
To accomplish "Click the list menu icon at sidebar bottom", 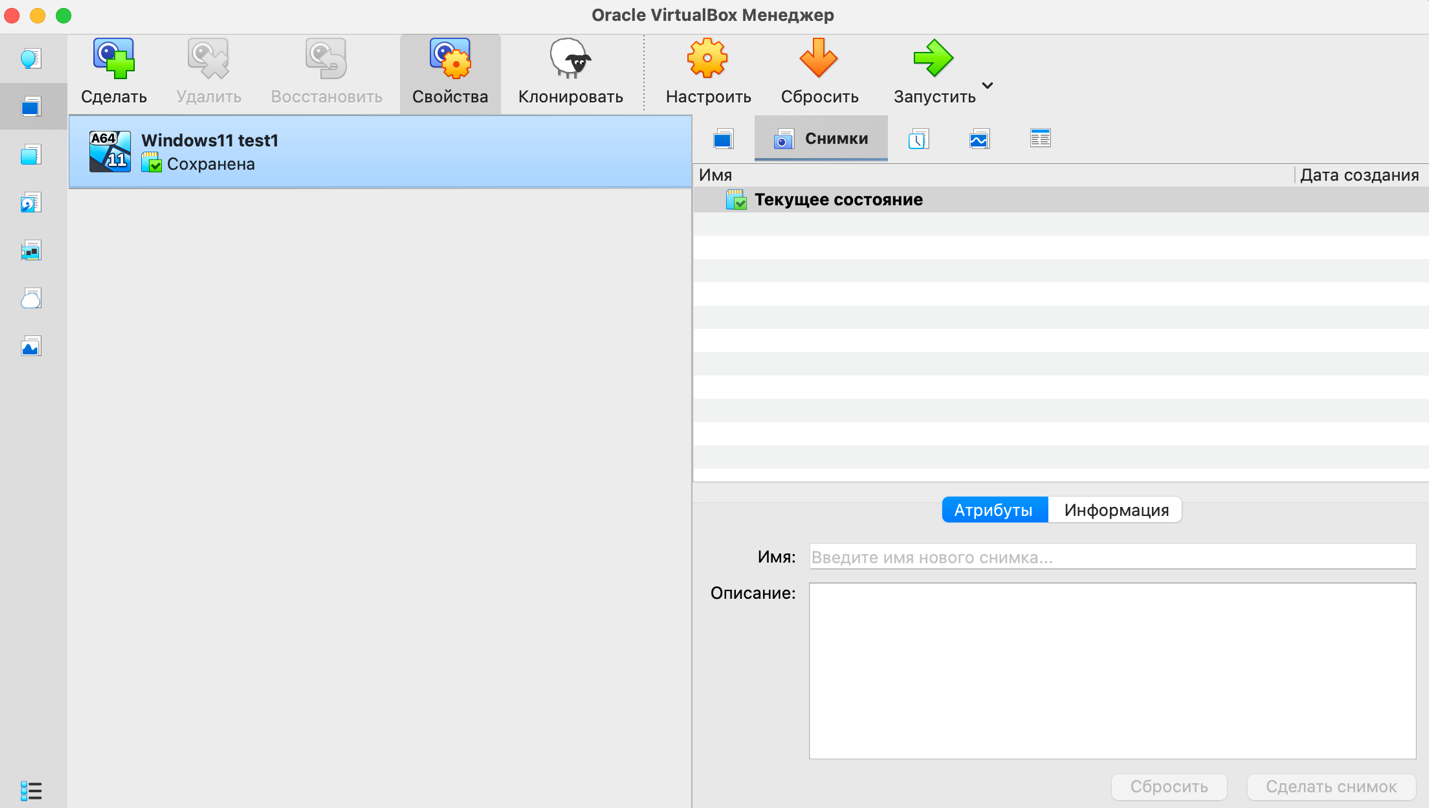I will (x=31, y=791).
